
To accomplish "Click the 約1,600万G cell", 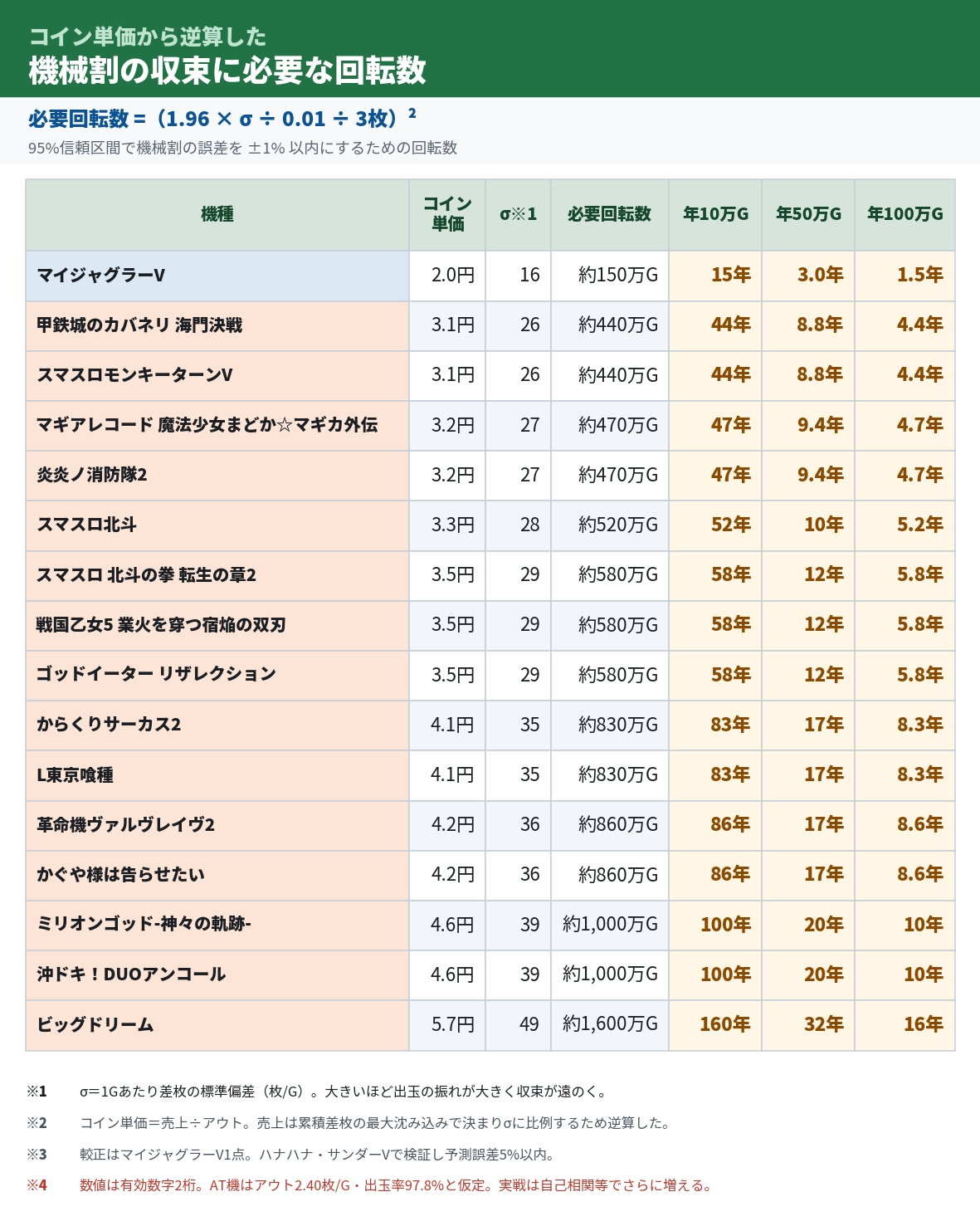I will pos(610,1025).
